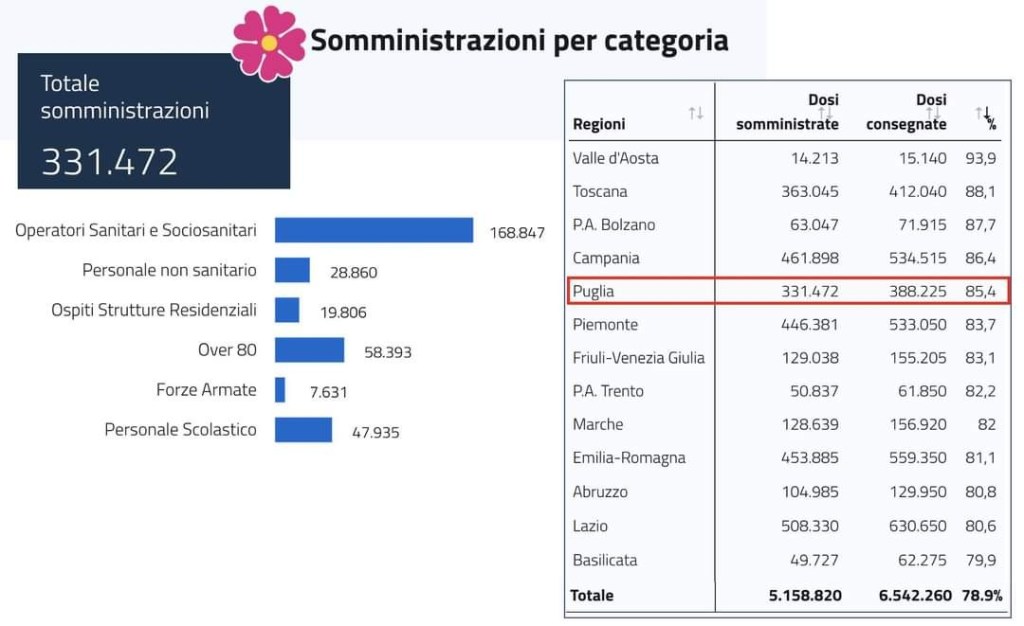Sort table by Regioni column arrows
This screenshot has width=1024, height=626.
pyautogui.click(x=696, y=113)
